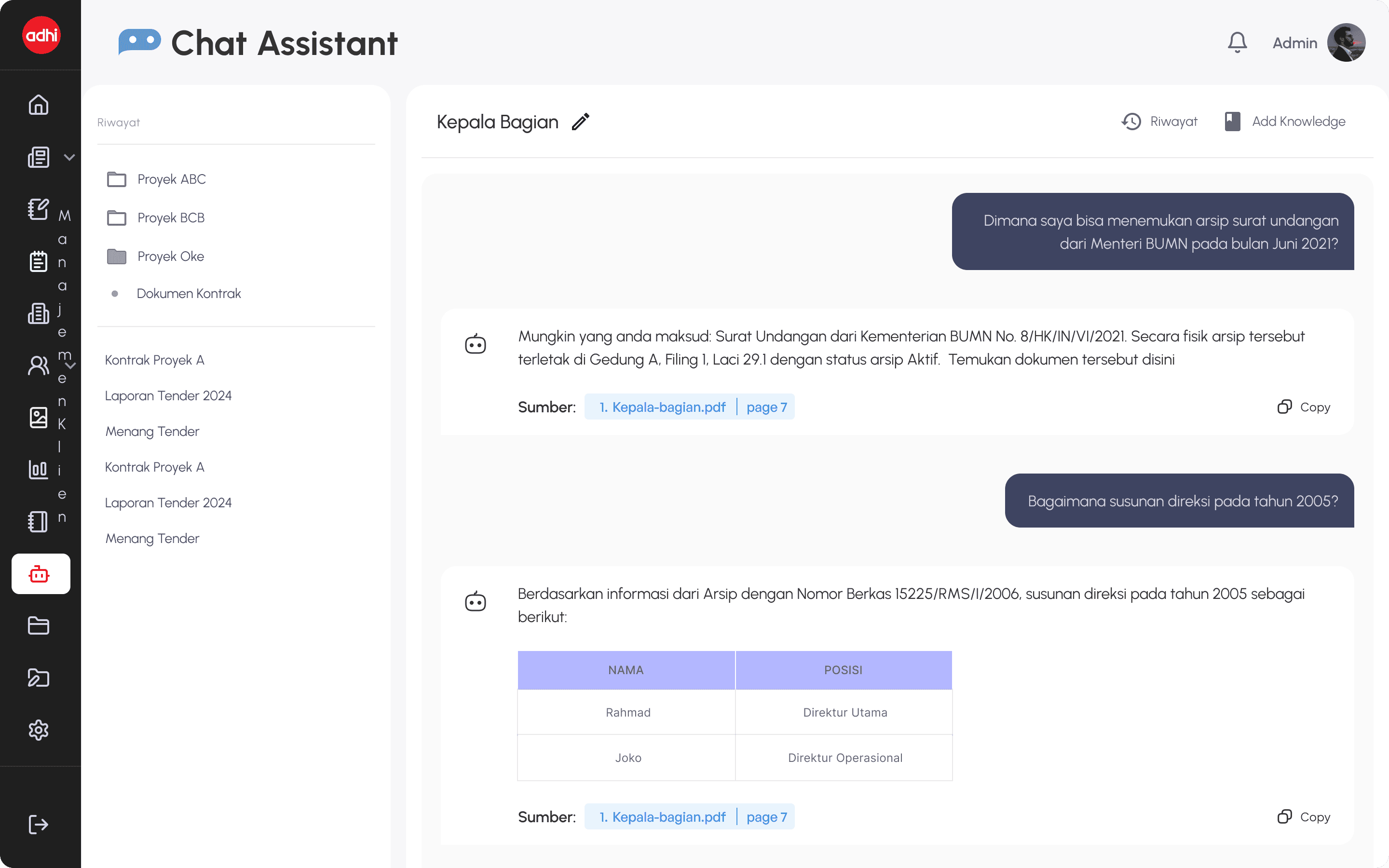Click the Proyek Oke folder icon
Viewport: 1389px width, 868px height.
point(117,256)
